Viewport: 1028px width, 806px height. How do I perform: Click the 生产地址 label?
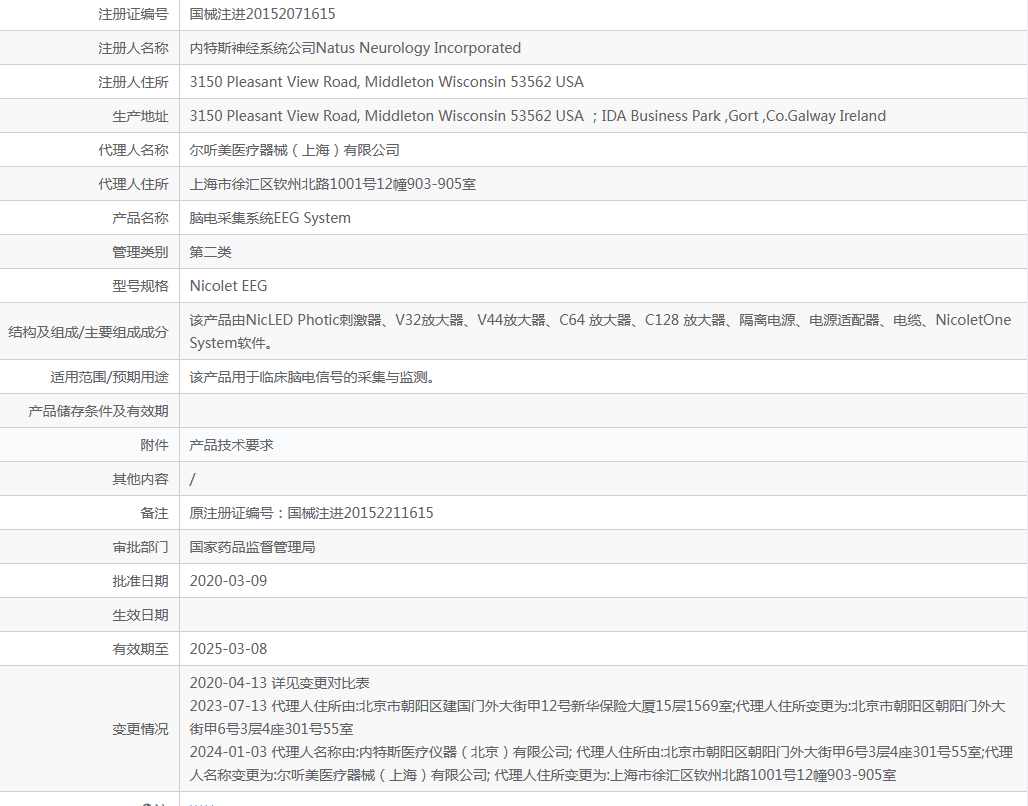pos(140,116)
